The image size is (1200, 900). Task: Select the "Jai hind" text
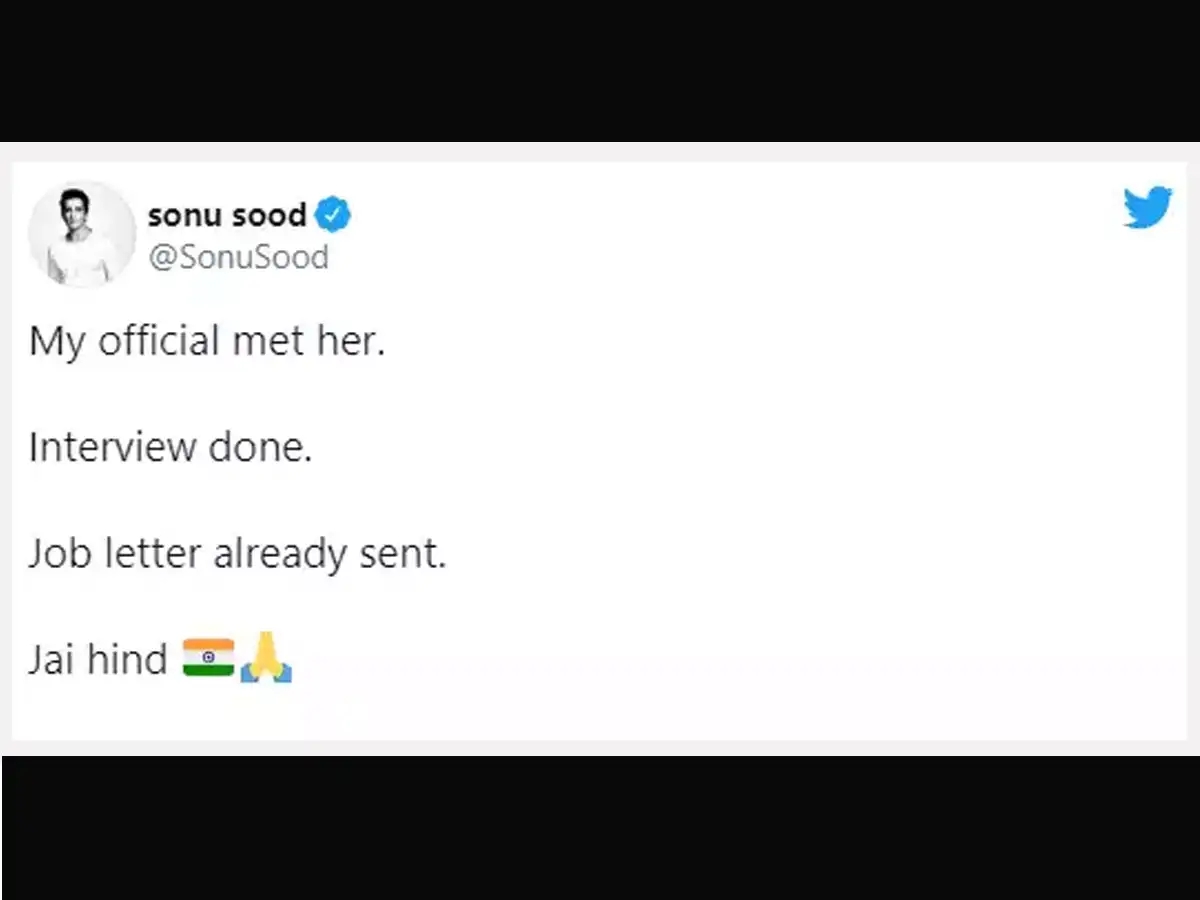(98, 660)
